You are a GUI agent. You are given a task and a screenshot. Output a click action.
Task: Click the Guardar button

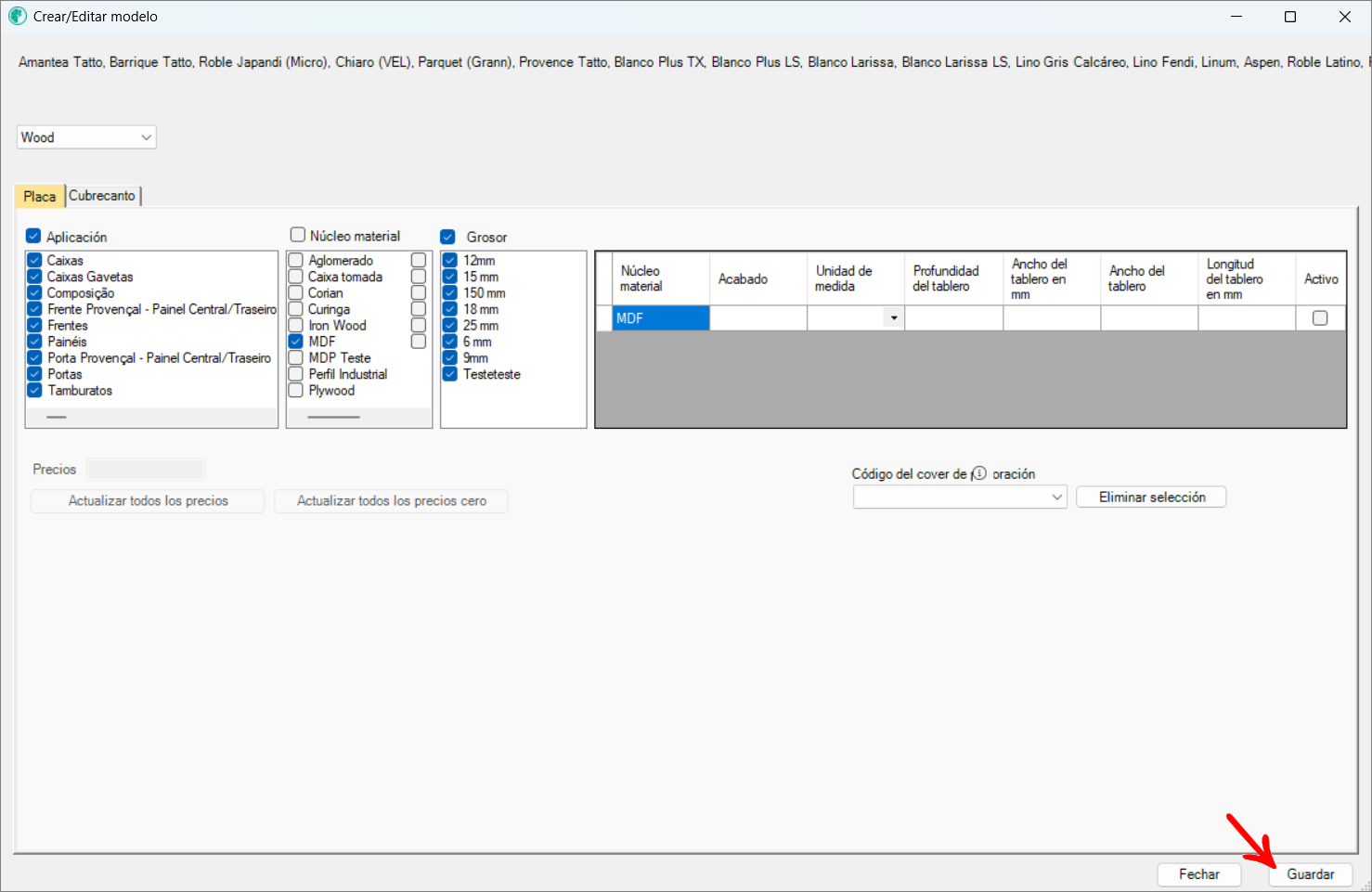(1310, 874)
